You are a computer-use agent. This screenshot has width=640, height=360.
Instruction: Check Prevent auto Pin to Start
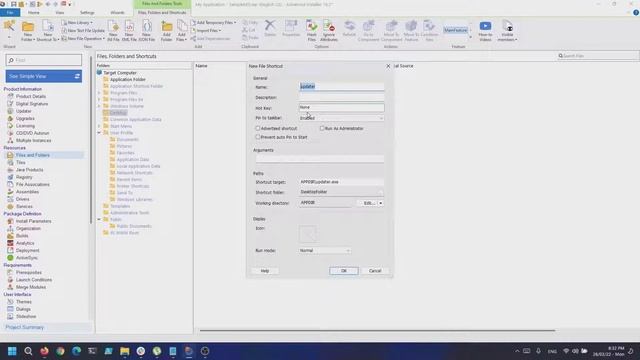[x=258, y=137]
